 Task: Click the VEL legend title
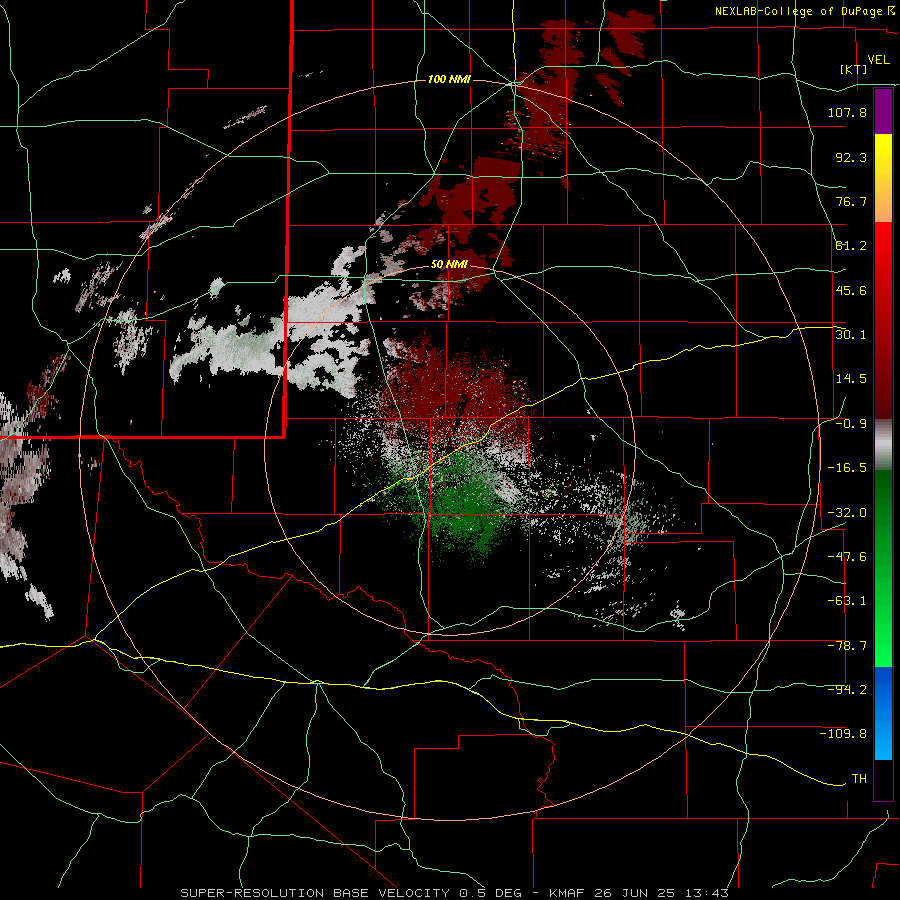[878, 60]
